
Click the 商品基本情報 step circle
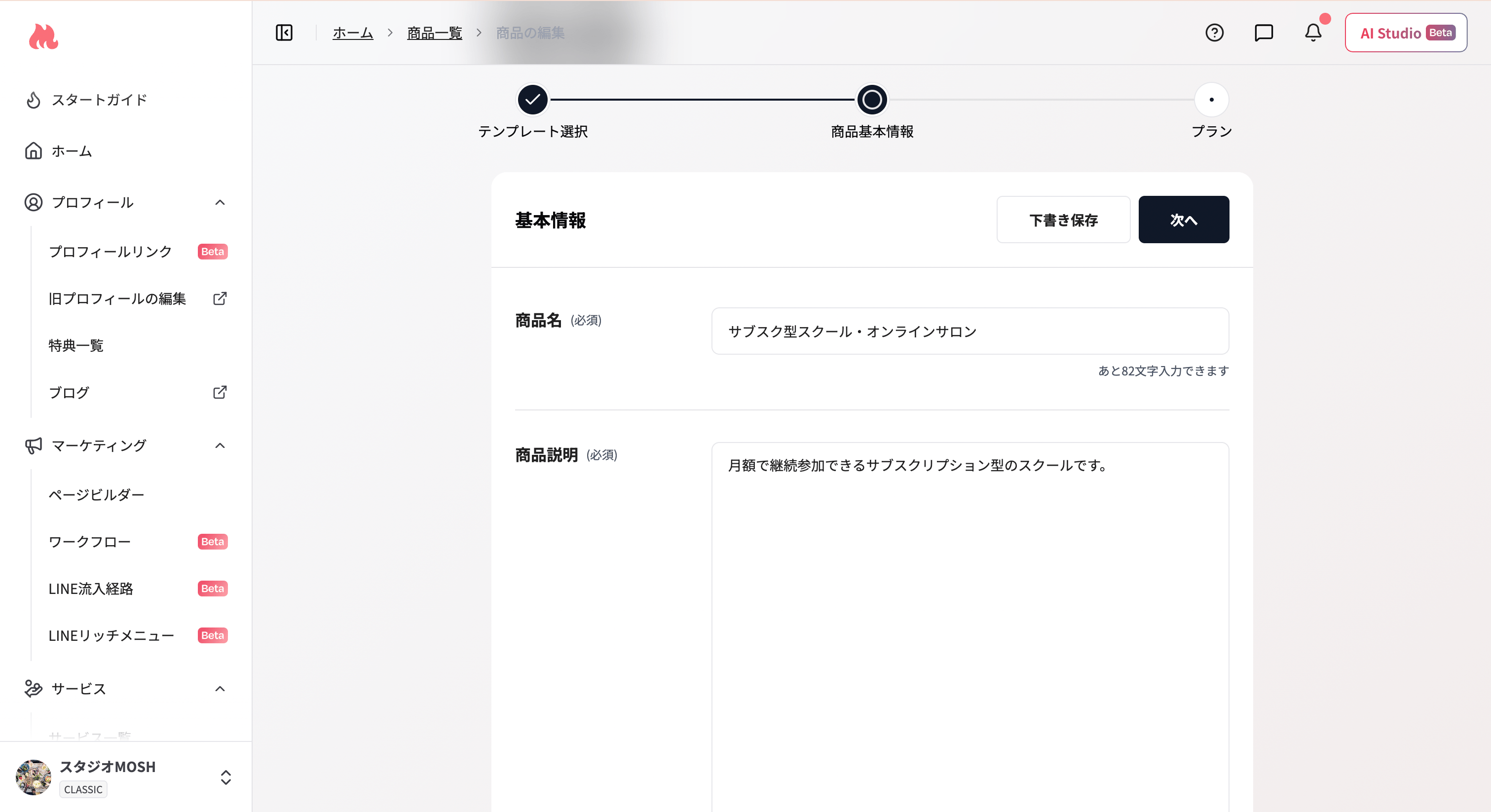tap(872, 100)
